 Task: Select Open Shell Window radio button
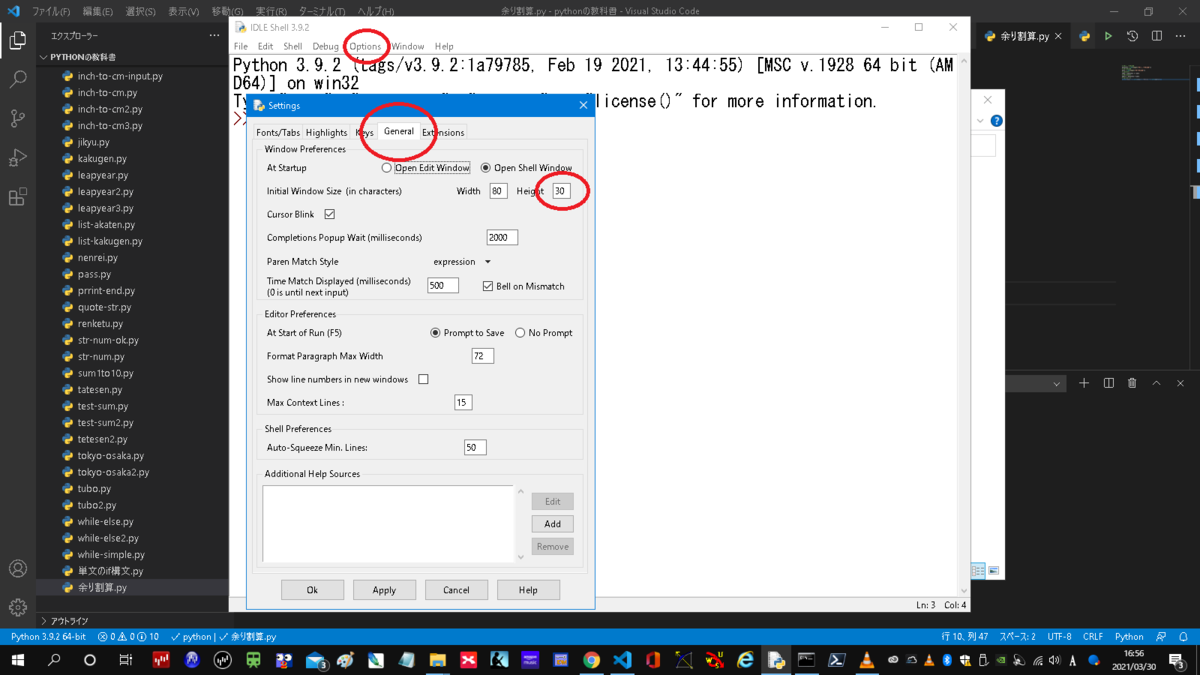click(x=485, y=168)
